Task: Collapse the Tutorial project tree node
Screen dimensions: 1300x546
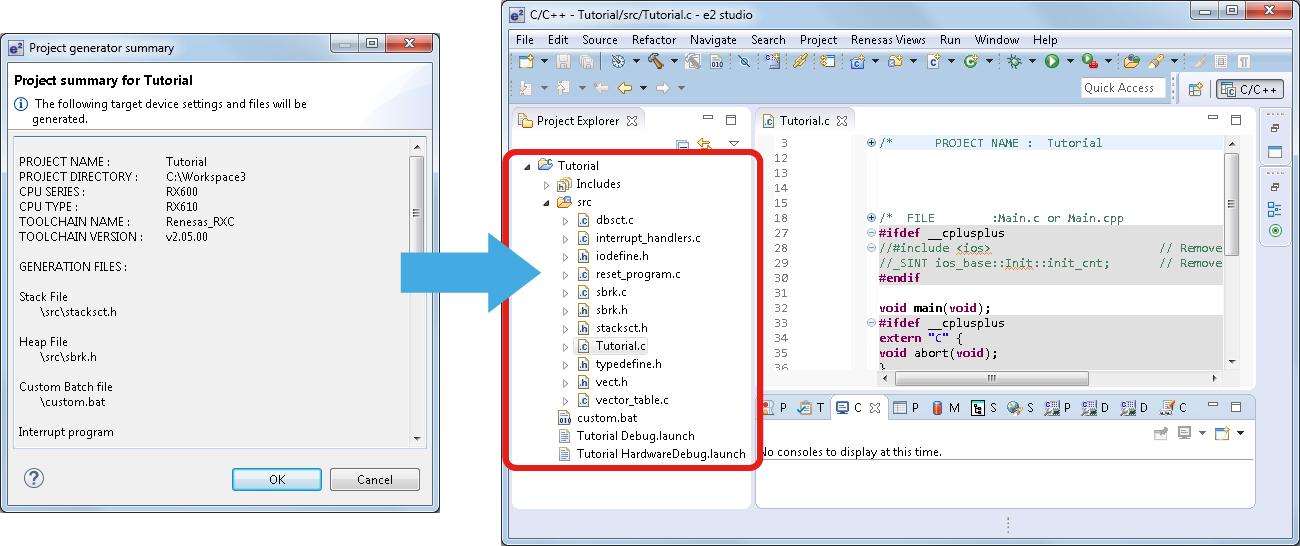Action: tap(528, 166)
